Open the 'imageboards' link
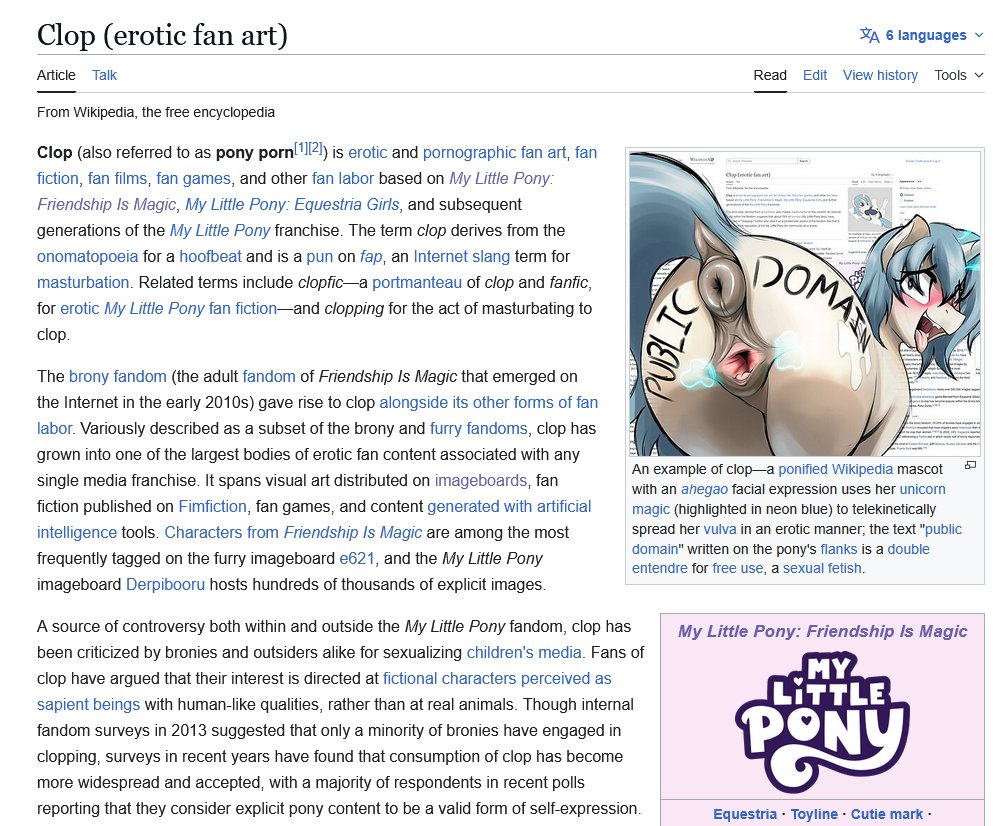 481,480
